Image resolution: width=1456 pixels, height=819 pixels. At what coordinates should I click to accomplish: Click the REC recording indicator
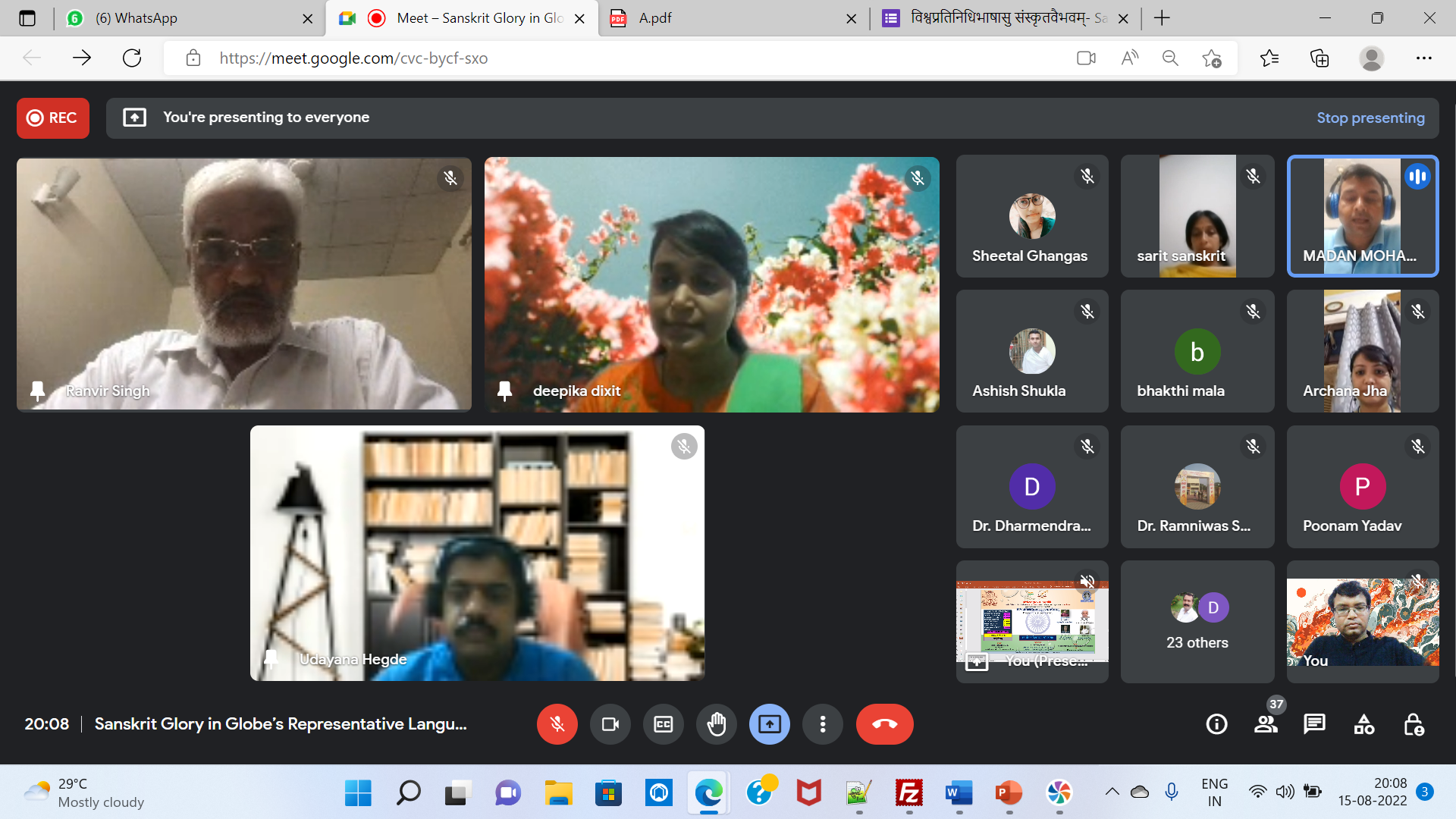[x=52, y=118]
